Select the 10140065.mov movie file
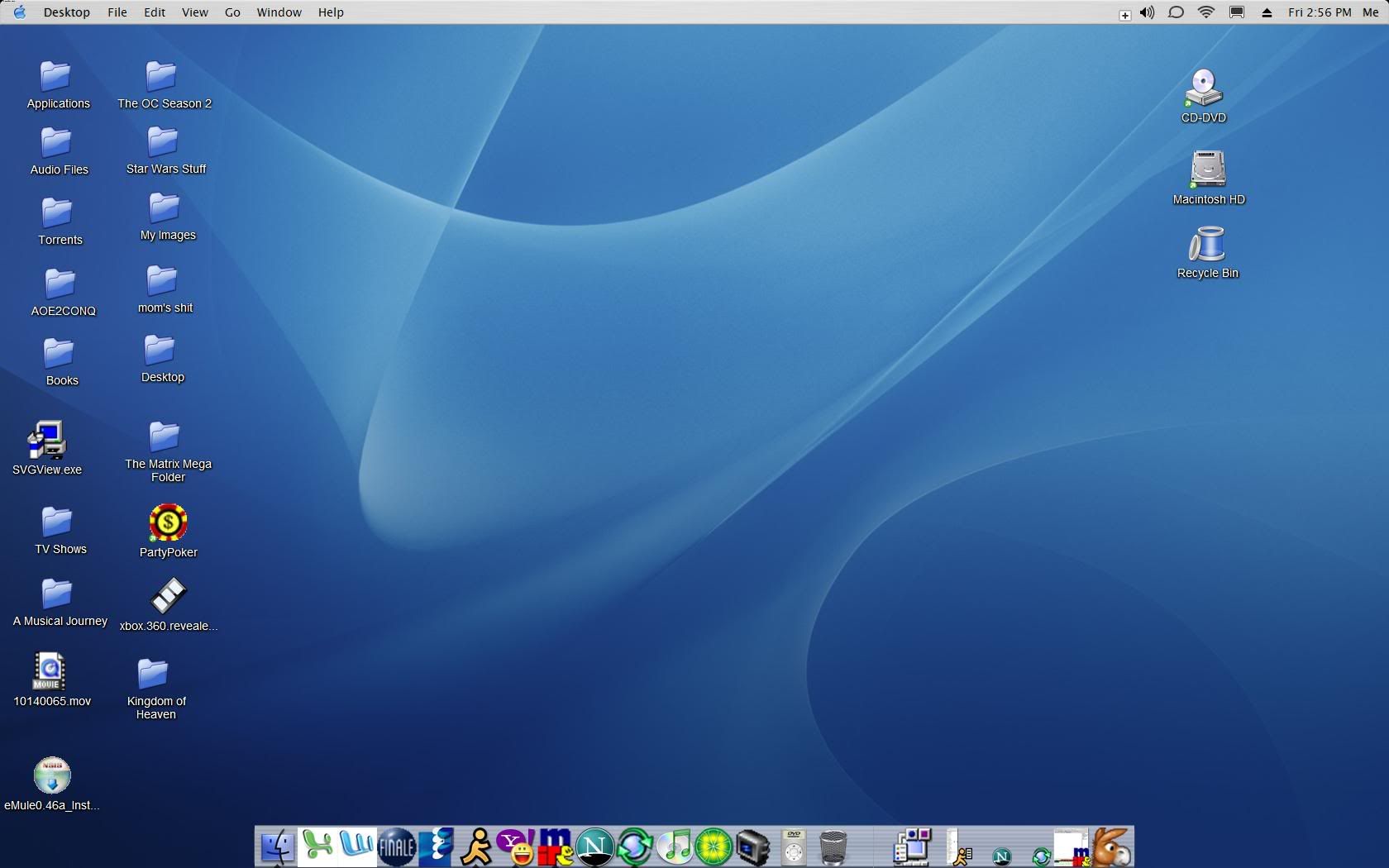Viewport: 1389px width, 868px height. [50, 671]
